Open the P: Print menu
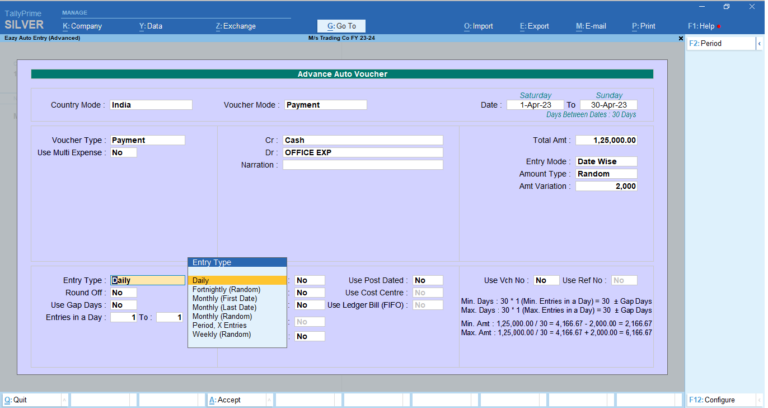This screenshot has width=768, height=408. click(x=643, y=26)
